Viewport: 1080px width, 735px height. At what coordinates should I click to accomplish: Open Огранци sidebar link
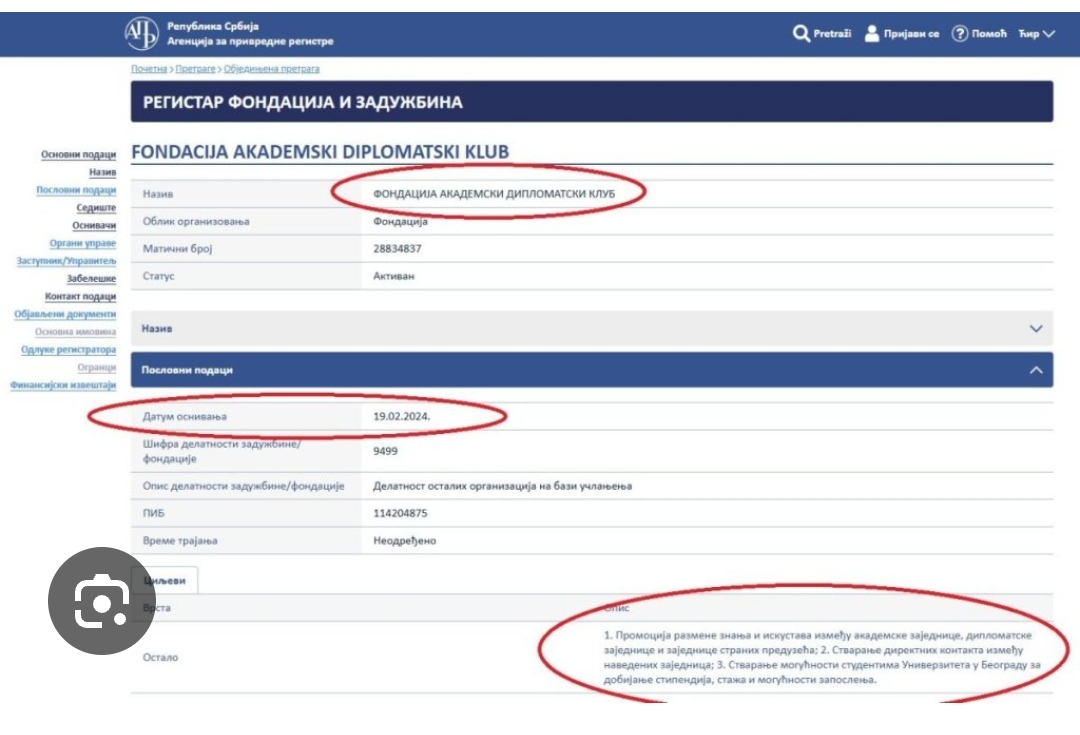(x=97, y=367)
